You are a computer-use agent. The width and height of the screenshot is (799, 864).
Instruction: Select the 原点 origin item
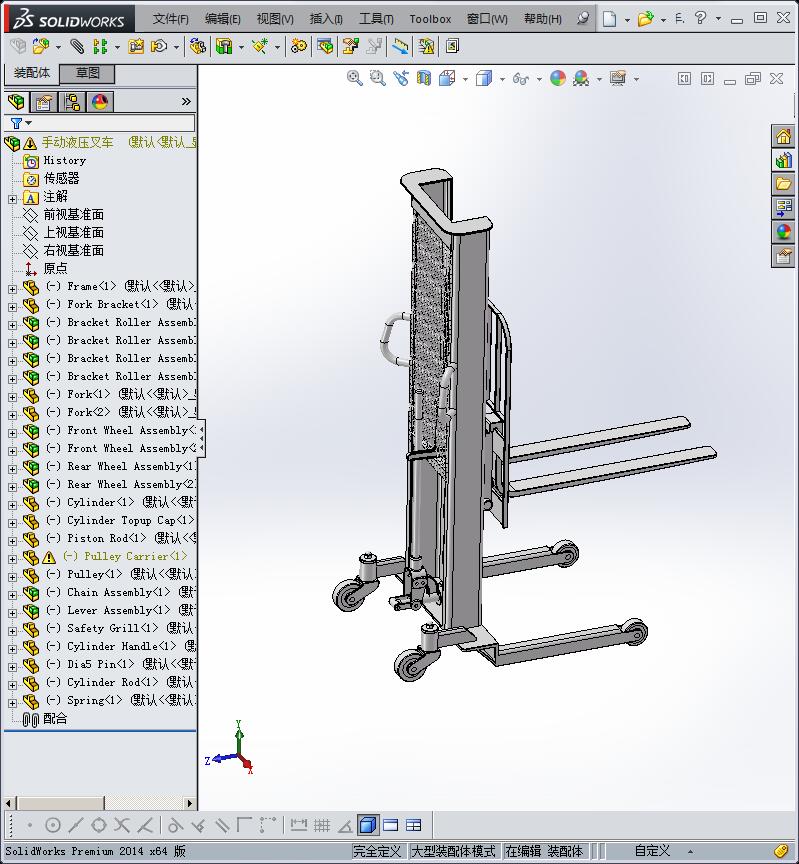pos(55,268)
